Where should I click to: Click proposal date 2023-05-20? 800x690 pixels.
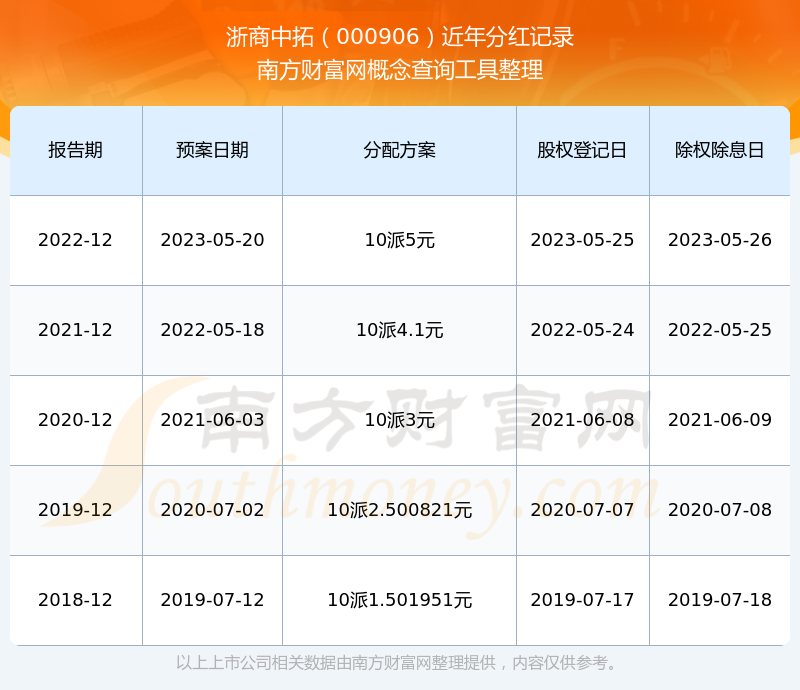tap(212, 240)
